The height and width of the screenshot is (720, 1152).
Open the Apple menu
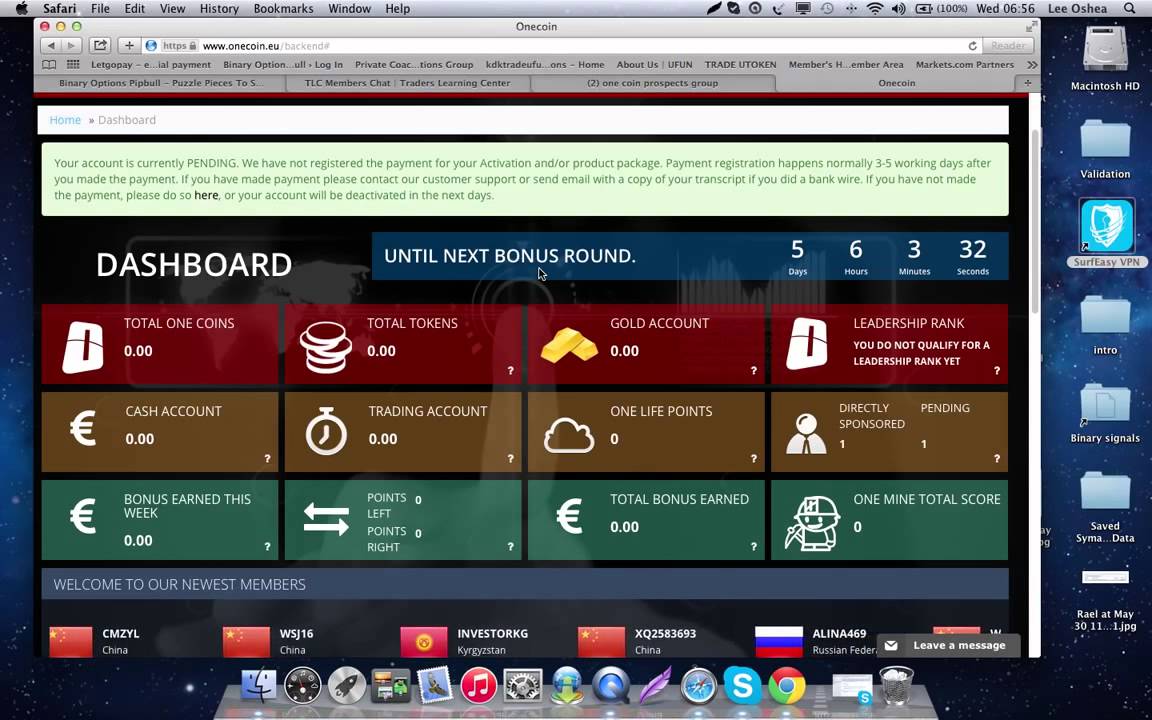(x=21, y=9)
